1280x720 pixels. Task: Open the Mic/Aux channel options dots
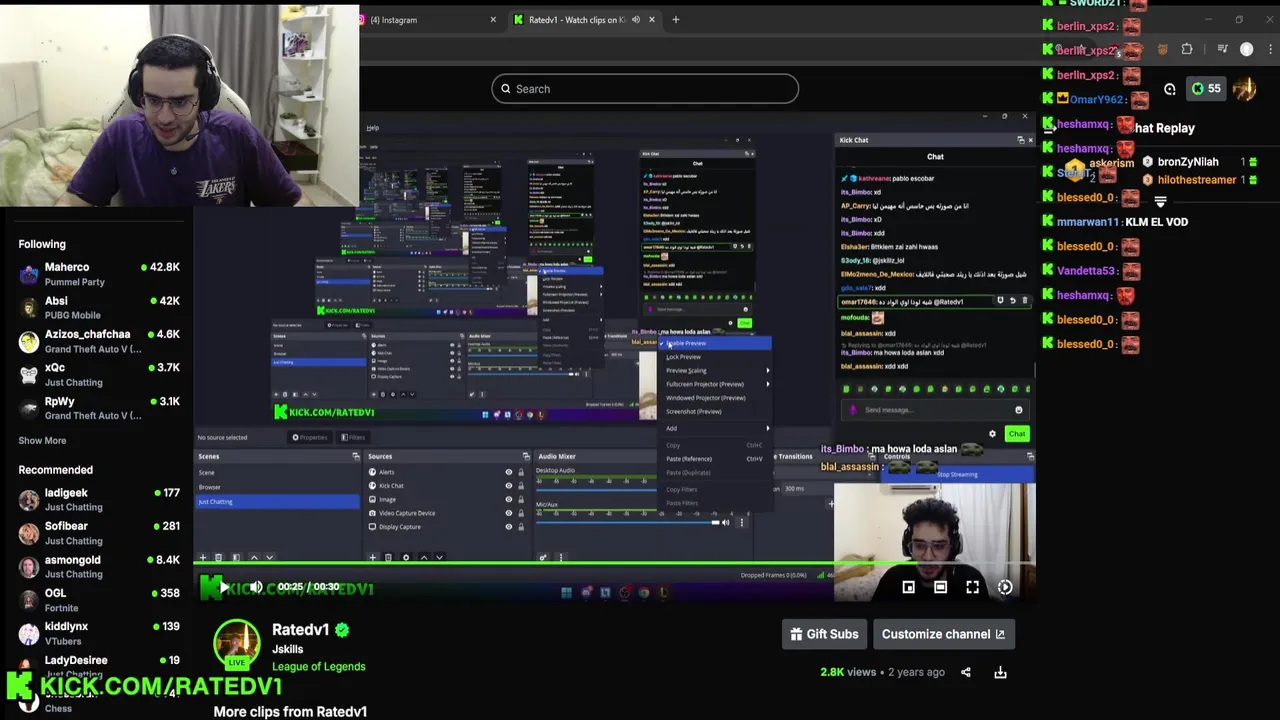coord(741,522)
